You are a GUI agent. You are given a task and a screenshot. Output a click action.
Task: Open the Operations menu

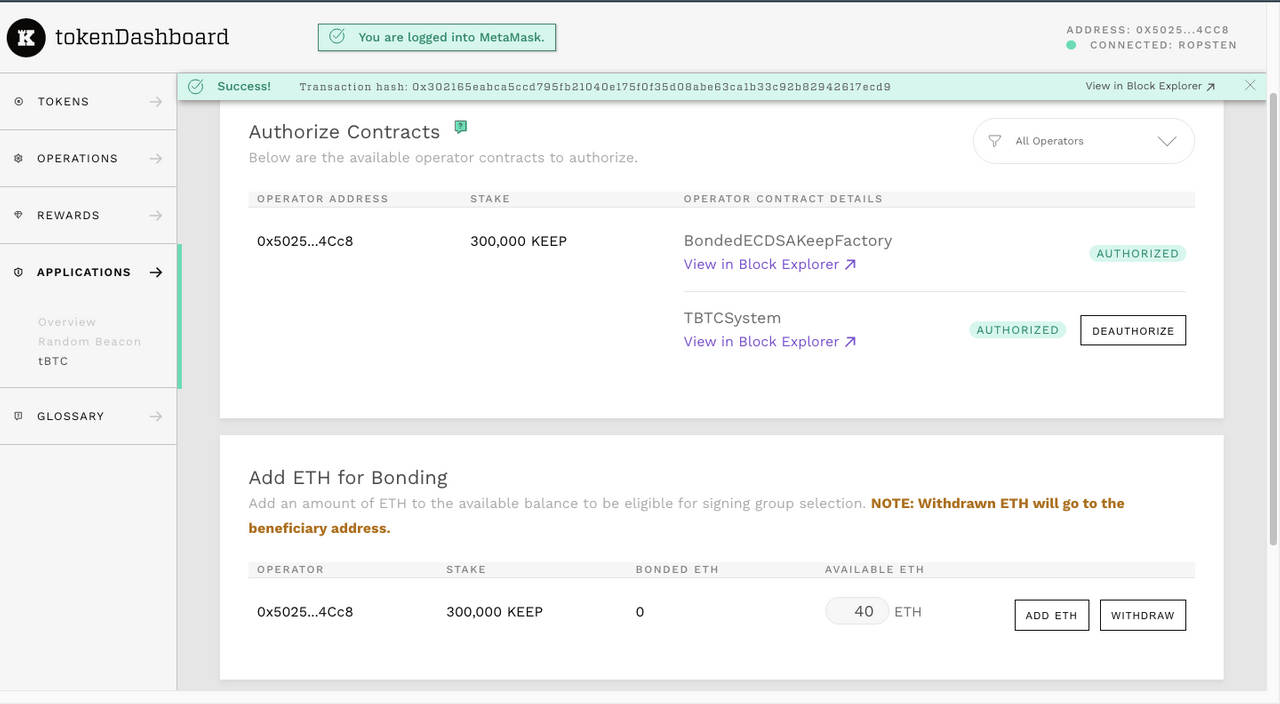88,159
